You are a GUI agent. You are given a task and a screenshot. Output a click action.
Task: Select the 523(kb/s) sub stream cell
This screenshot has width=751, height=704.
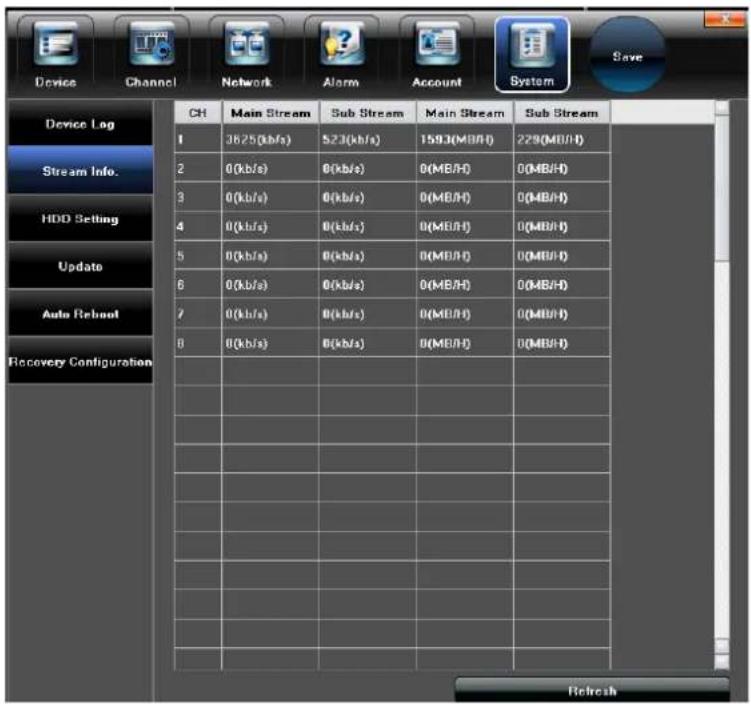click(367, 139)
